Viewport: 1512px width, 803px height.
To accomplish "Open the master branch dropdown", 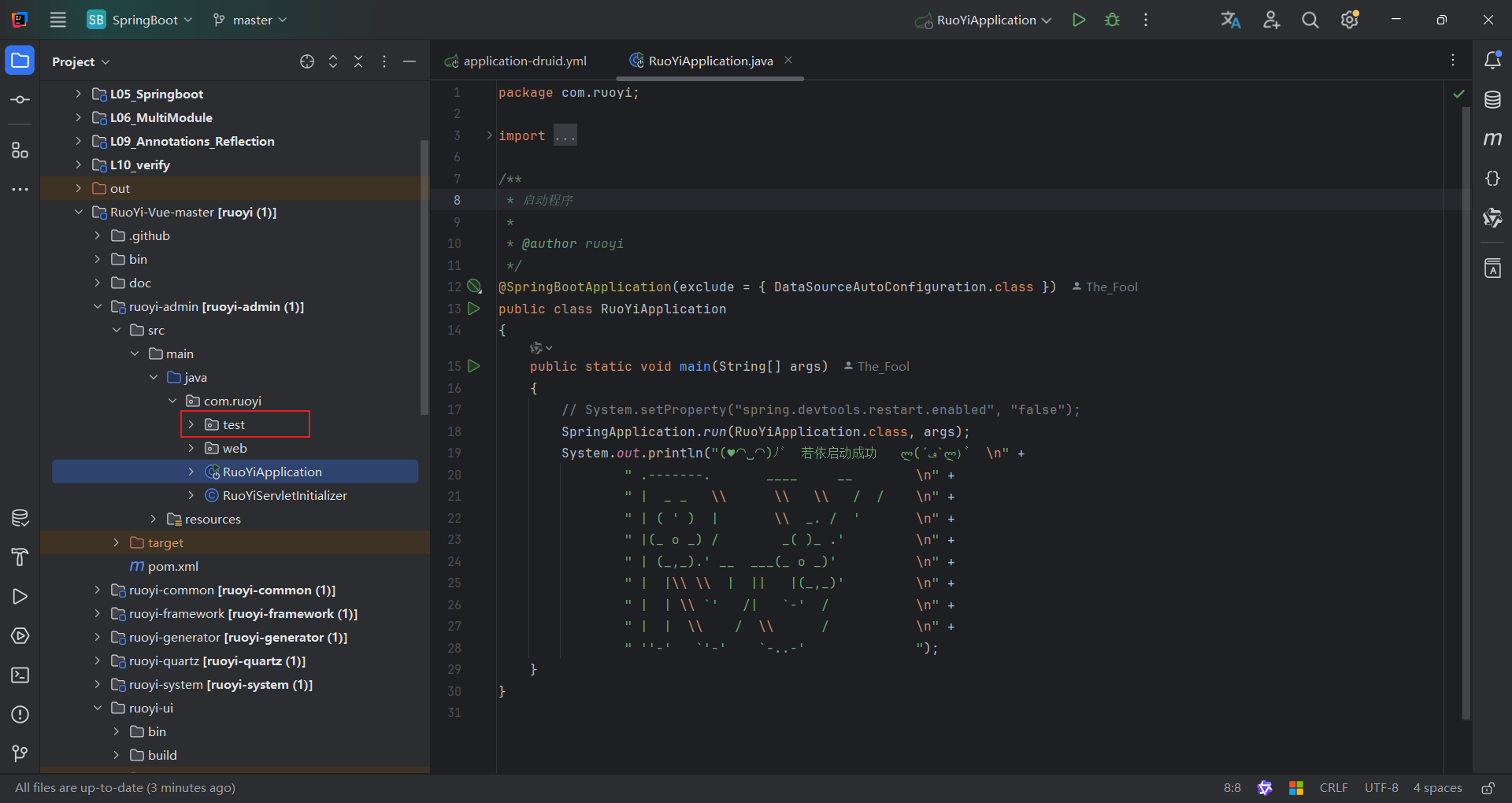I will click(250, 20).
